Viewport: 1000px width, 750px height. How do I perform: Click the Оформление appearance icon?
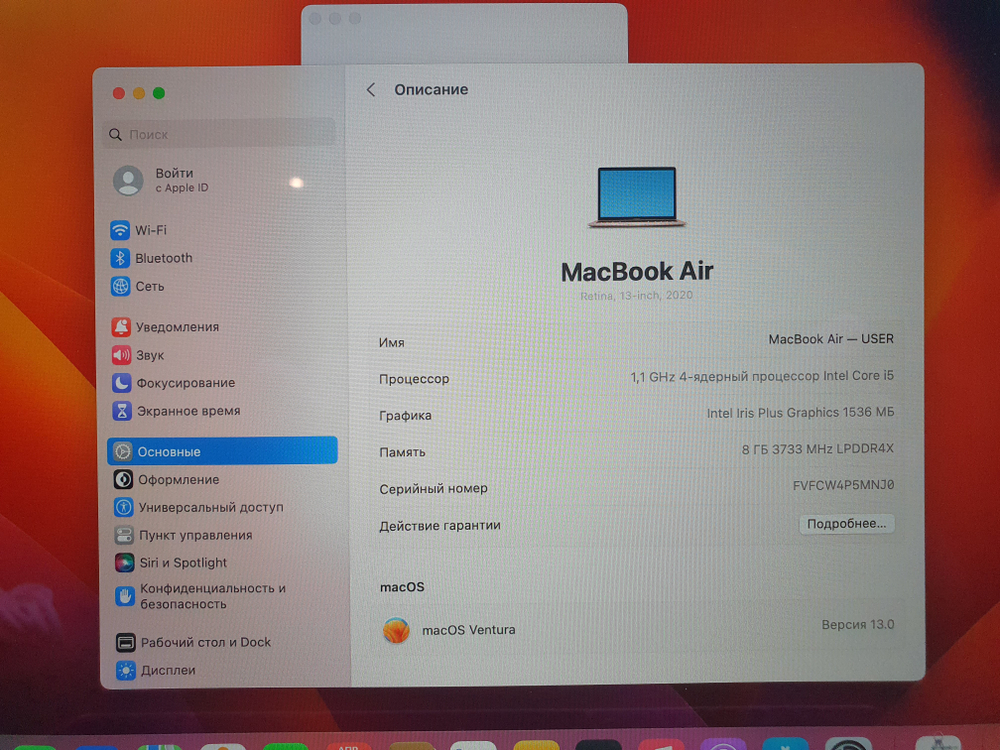pyautogui.click(x=123, y=479)
